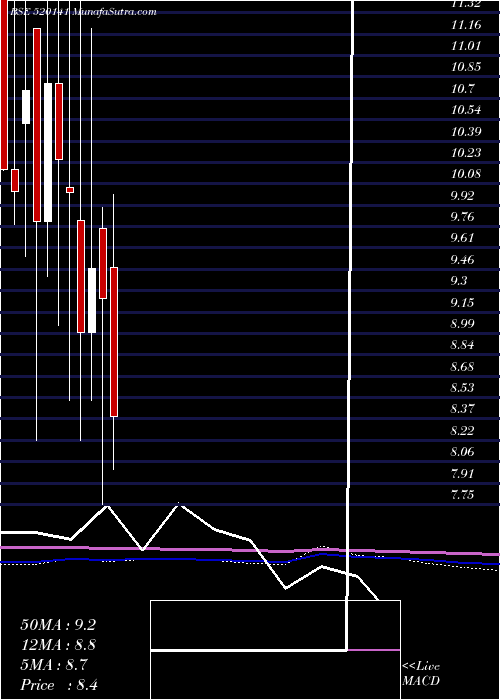Click the 10.23 axis label
The image size is (500, 700).
click(466, 153)
